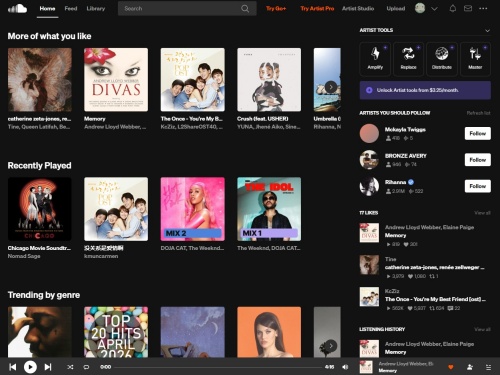
Task: Open the MIX 1 The Weeknd playlist
Action: pos(269,209)
